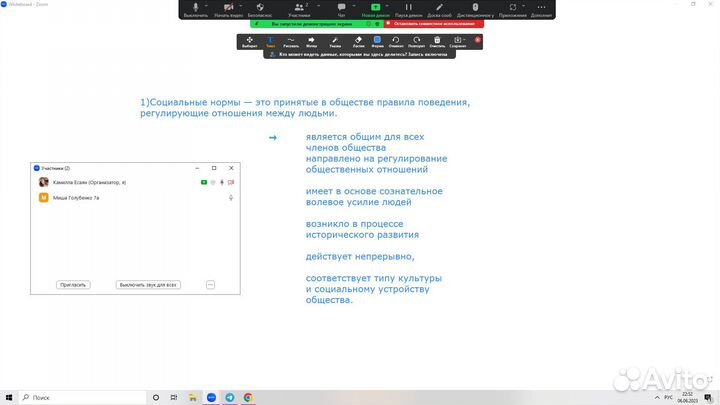Click the whiteboard line starting 'действует непрерывно'
The height and width of the screenshot is (405, 720).
[360, 256]
